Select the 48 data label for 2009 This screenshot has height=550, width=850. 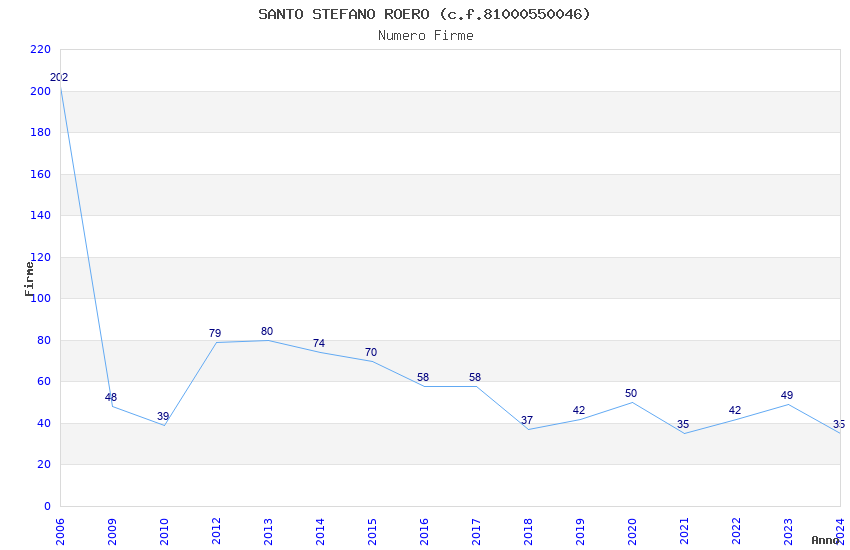pyautogui.click(x=111, y=397)
